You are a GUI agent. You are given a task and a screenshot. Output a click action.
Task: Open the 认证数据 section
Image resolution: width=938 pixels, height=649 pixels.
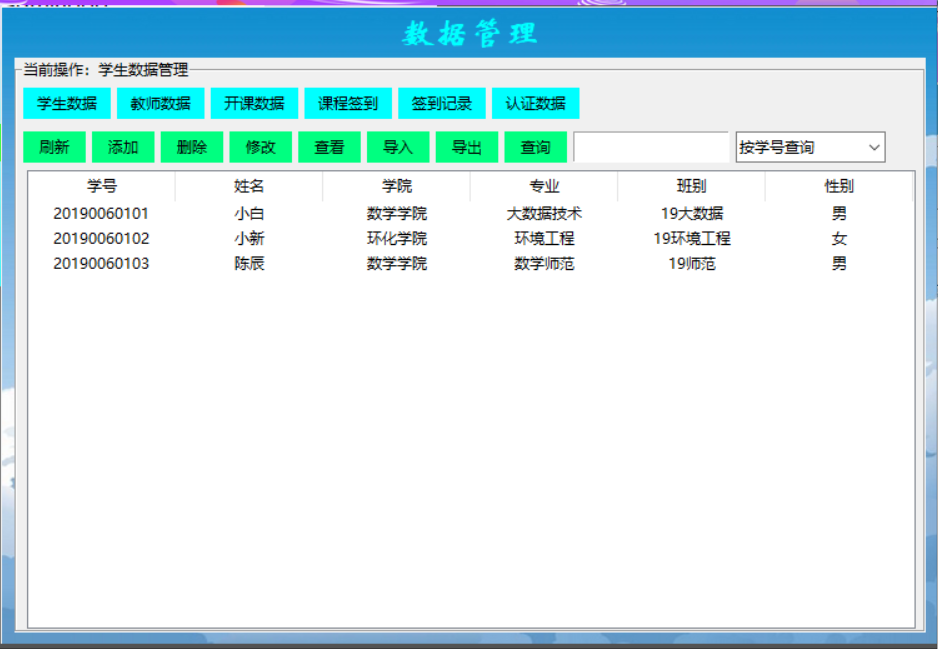click(535, 103)
